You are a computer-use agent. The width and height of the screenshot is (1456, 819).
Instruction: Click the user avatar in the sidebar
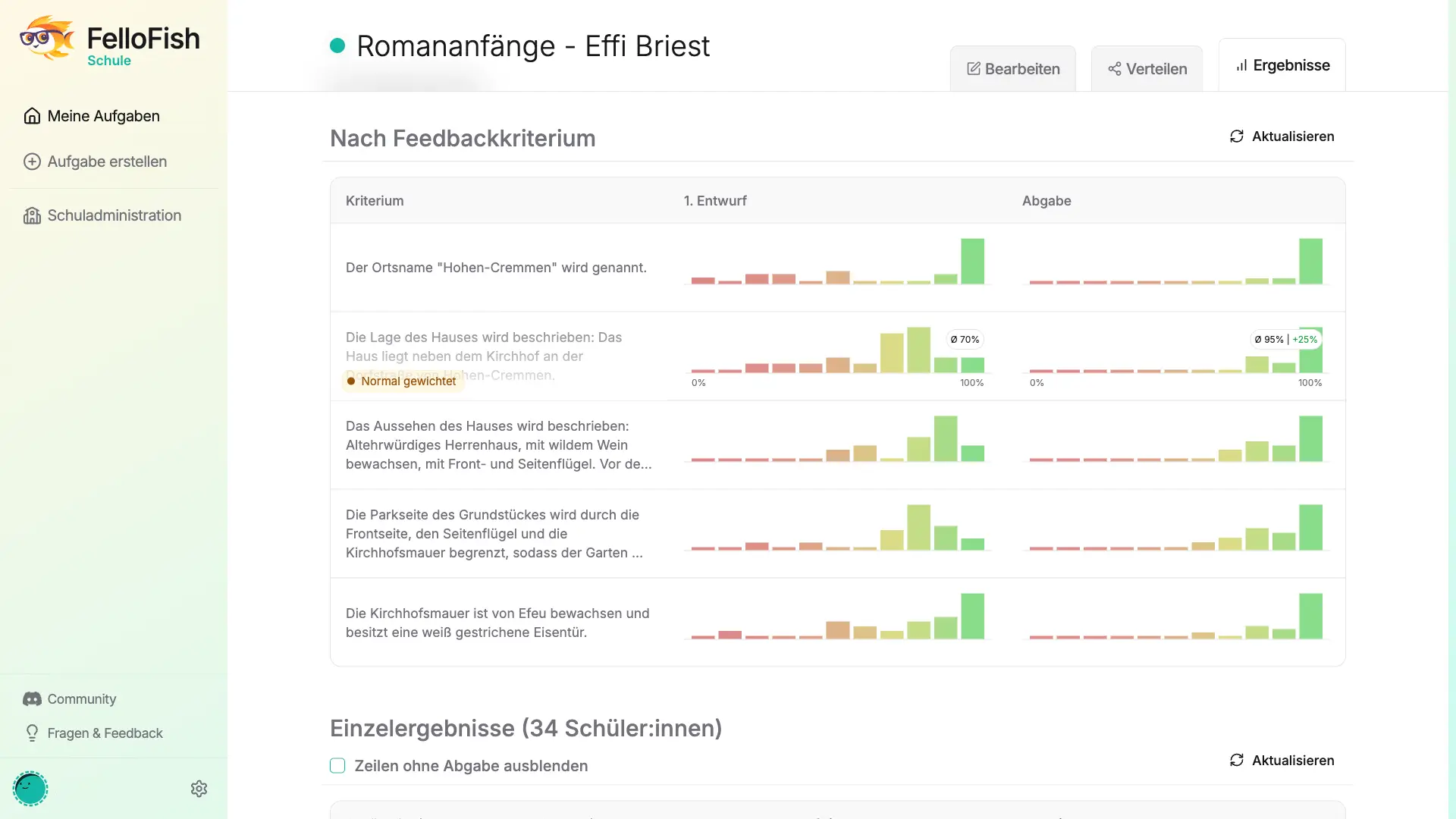pyautogui.click(x=30, y=789)
